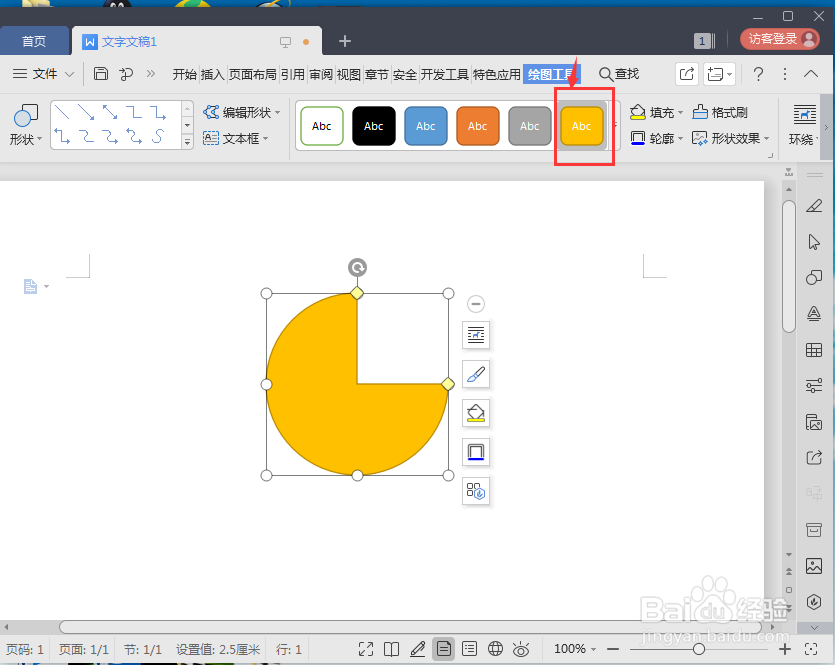Apply the yellow Abc shape style
Viewport: 835px width, 665px height.
pos(582,126)
